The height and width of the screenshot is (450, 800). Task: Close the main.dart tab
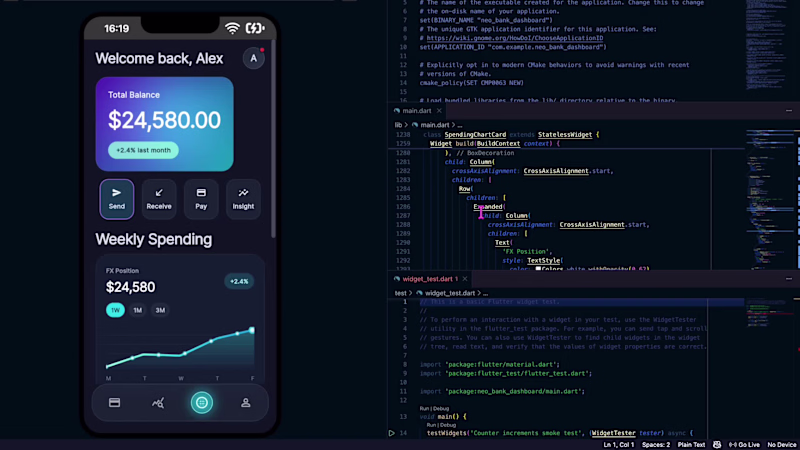pyautogui.click(x=439, y=111)
